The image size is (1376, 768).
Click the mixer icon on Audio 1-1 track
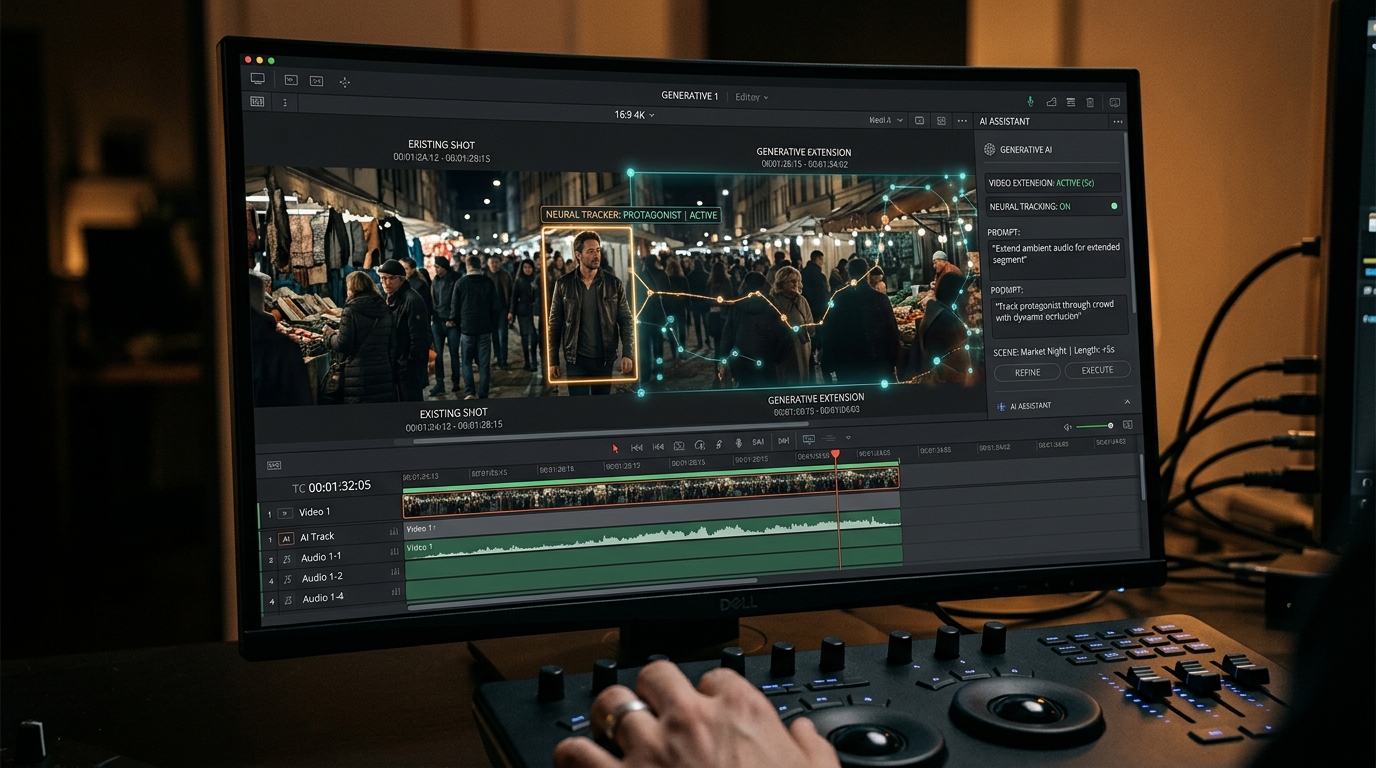point(394,552)
